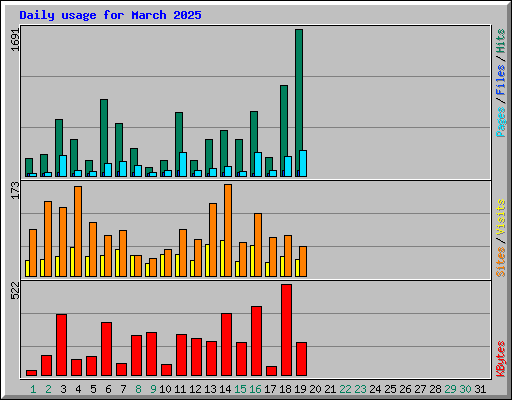Click the orange bar for day 14
The image size is (512, 400).
[228, 230]
